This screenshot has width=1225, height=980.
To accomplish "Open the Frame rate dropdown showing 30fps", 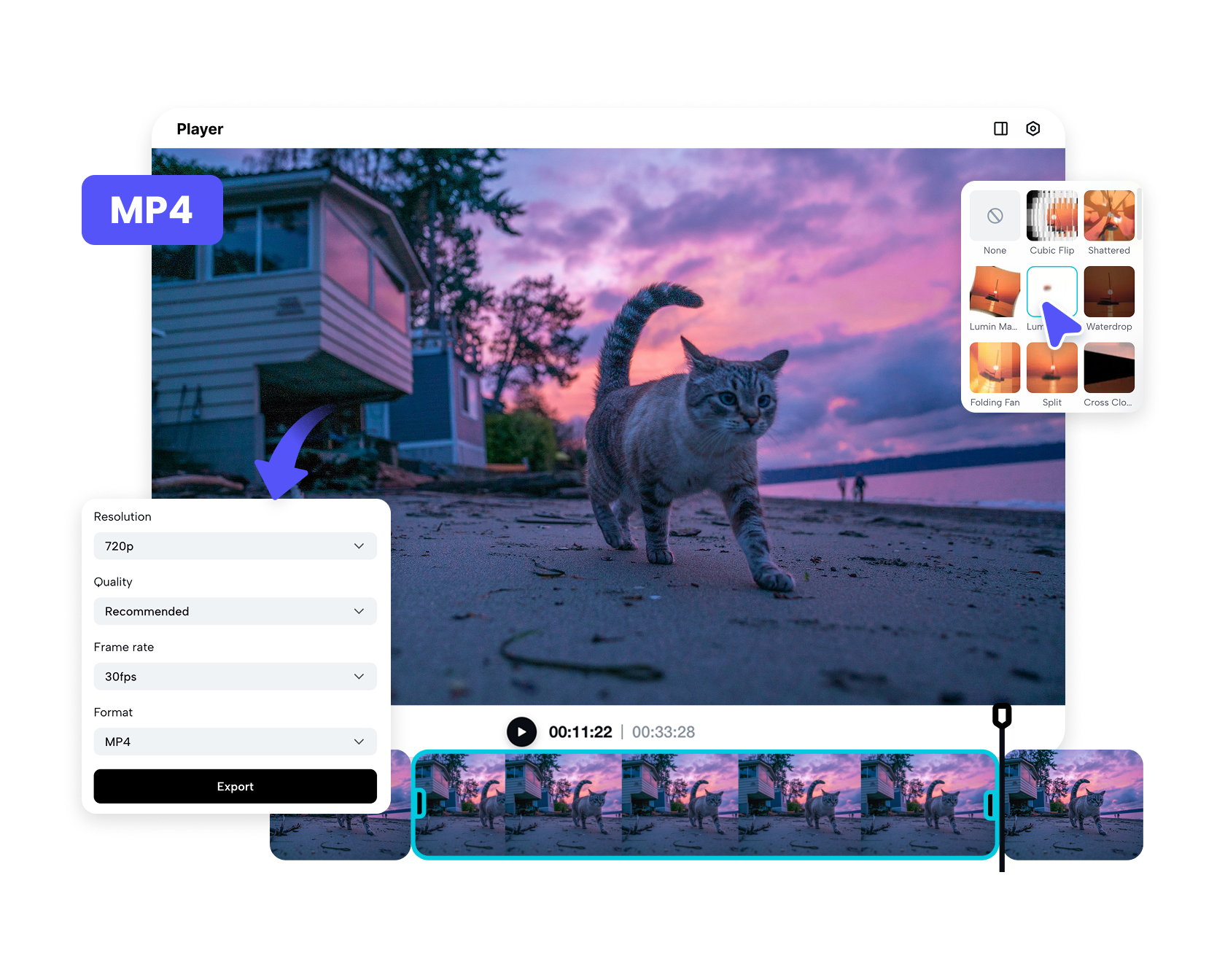I will [235, 676].
